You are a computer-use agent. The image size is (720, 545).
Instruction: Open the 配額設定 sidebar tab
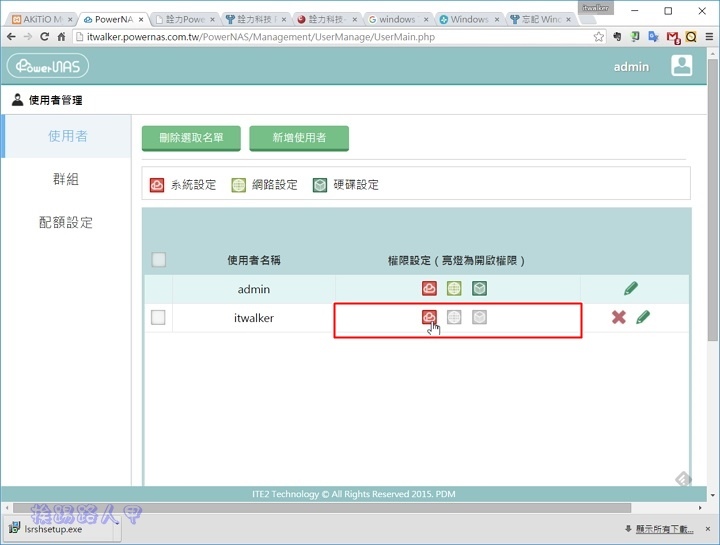pyautogui.click(x=66, y=222)
